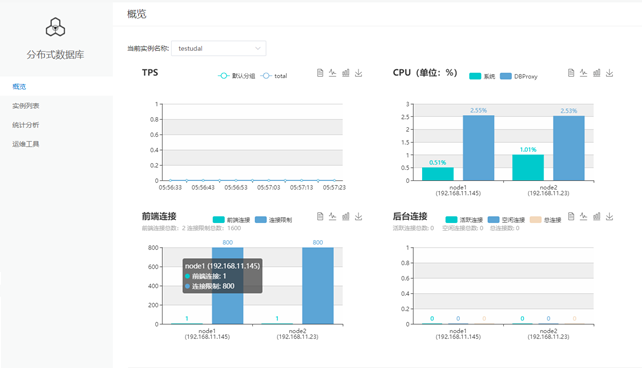
Task: Click the node2 DBProxy 2.53% bar
Action: [569, 148]
